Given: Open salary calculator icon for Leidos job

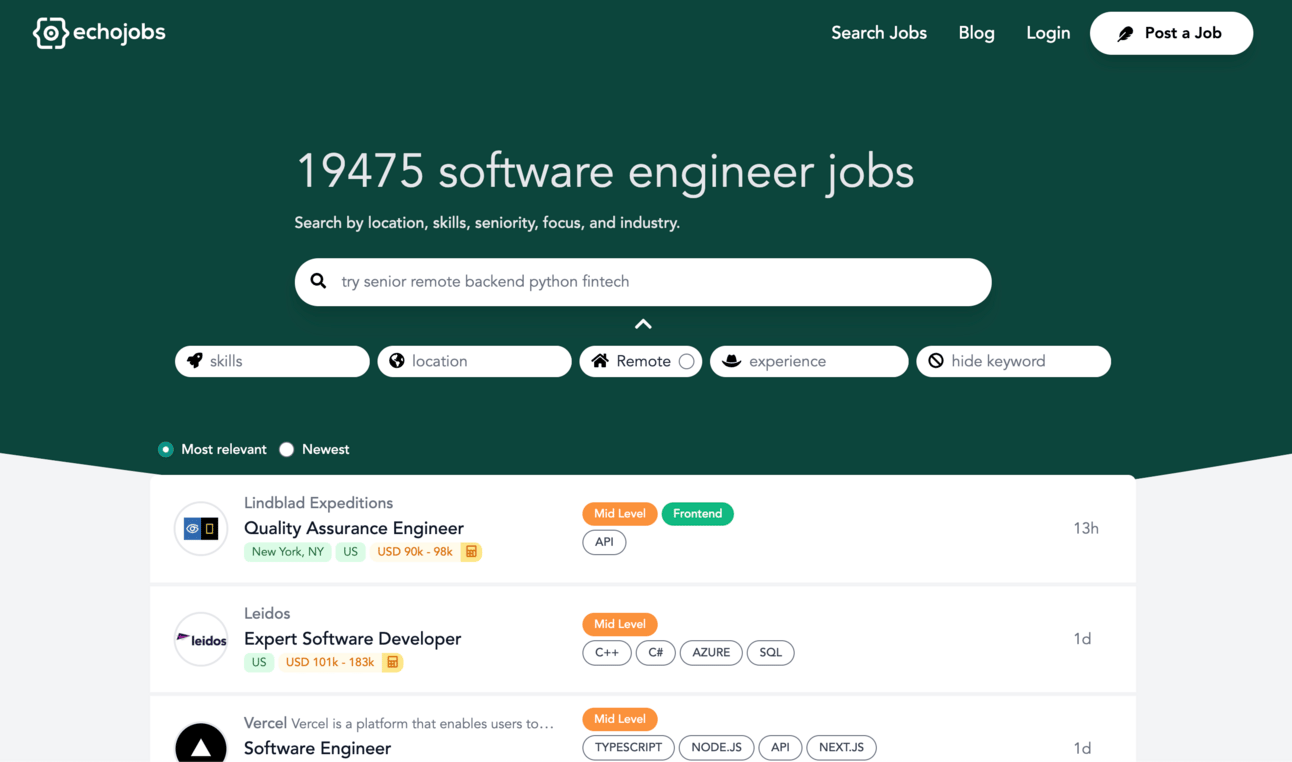Looking at the screenshot, I should click(x=392, y=662).
